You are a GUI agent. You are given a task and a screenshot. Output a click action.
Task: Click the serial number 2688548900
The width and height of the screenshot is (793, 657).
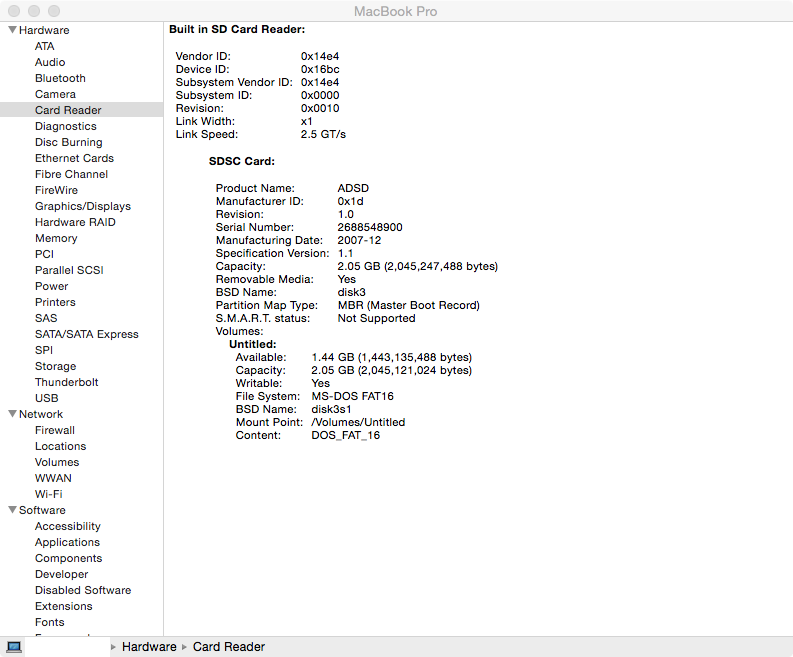point(370,228)
